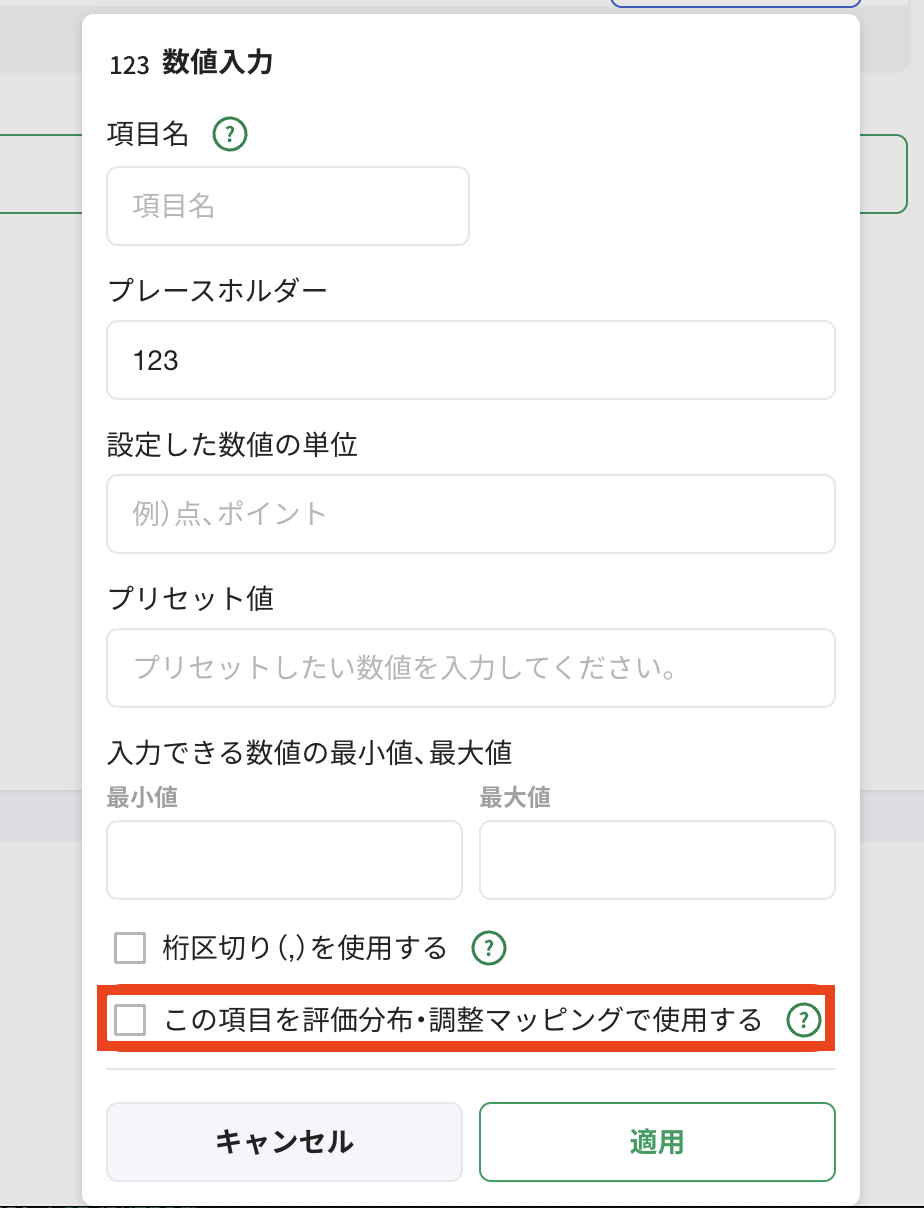The height and width of the screenshot is (1208, 924).
Task: Click the dimmed overlay outside the dialog
Action: pos(40,600)
